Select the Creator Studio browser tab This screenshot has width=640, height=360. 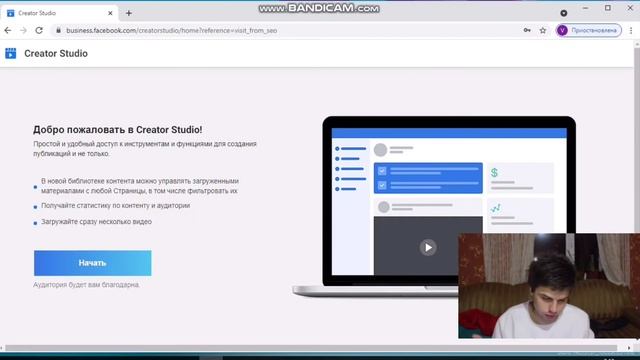pyautogui.click(x=59, y=13)
